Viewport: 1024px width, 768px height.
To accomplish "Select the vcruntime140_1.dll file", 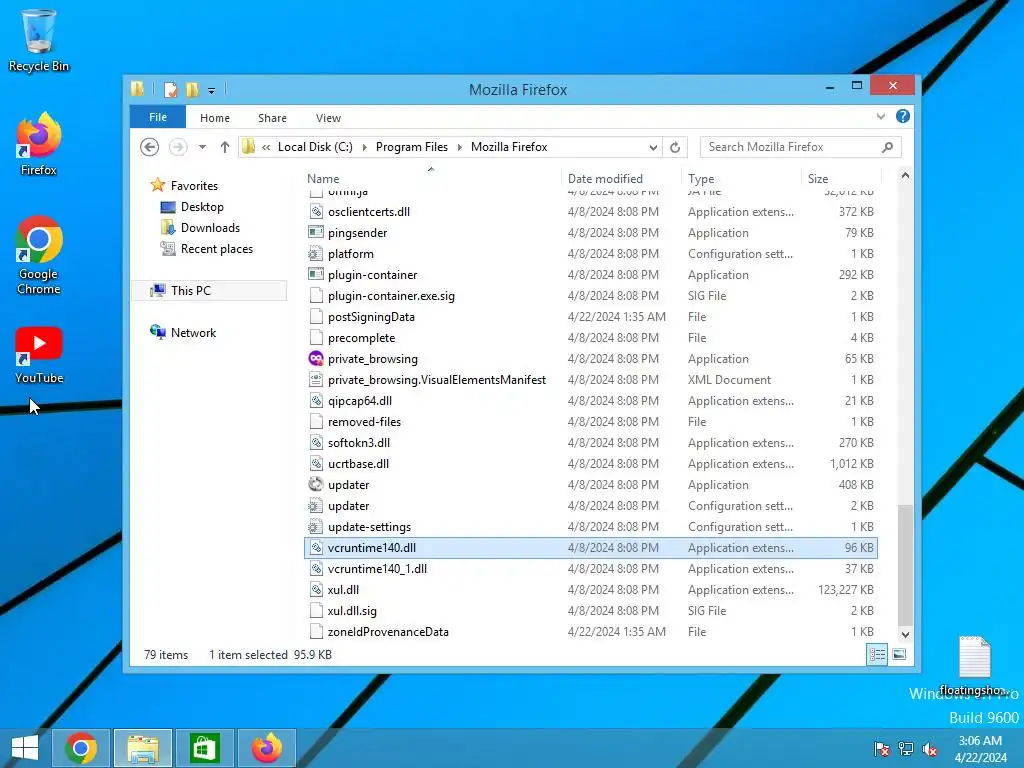I will (x=591, y=569).
